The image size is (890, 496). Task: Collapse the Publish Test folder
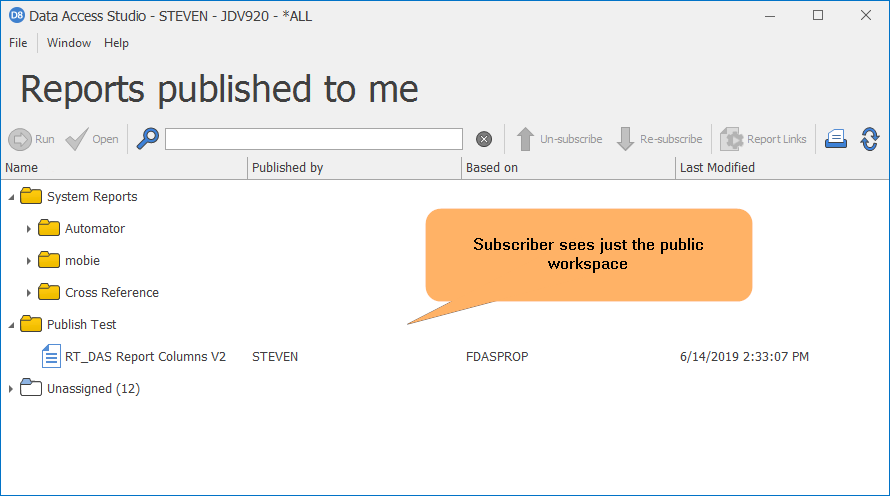[11, 325]
